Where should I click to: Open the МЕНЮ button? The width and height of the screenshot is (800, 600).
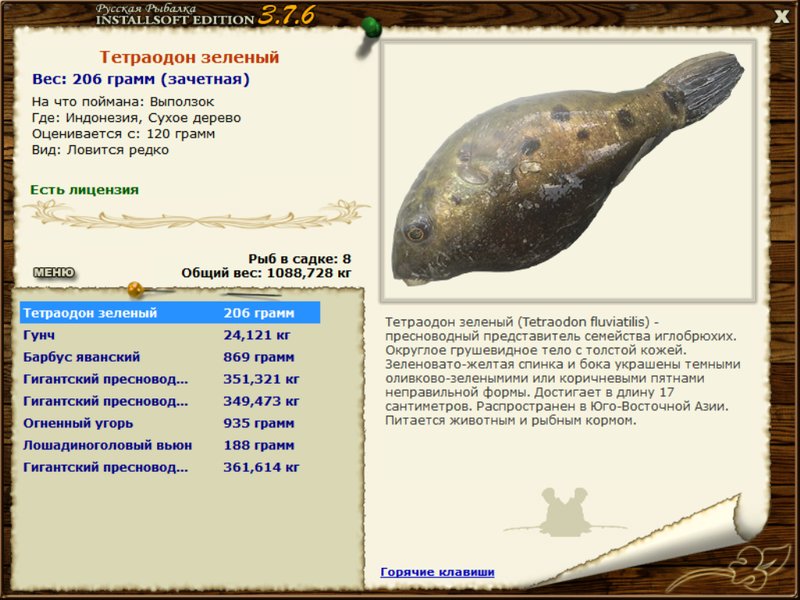pos(54,272)
